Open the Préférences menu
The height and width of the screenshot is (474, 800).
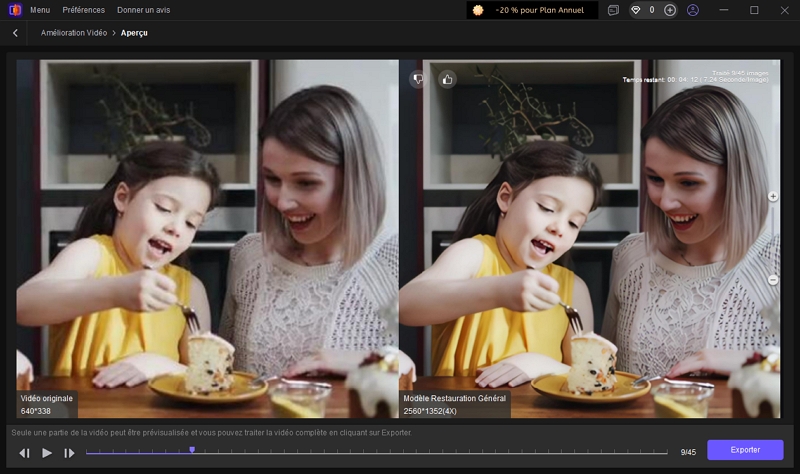83,10
